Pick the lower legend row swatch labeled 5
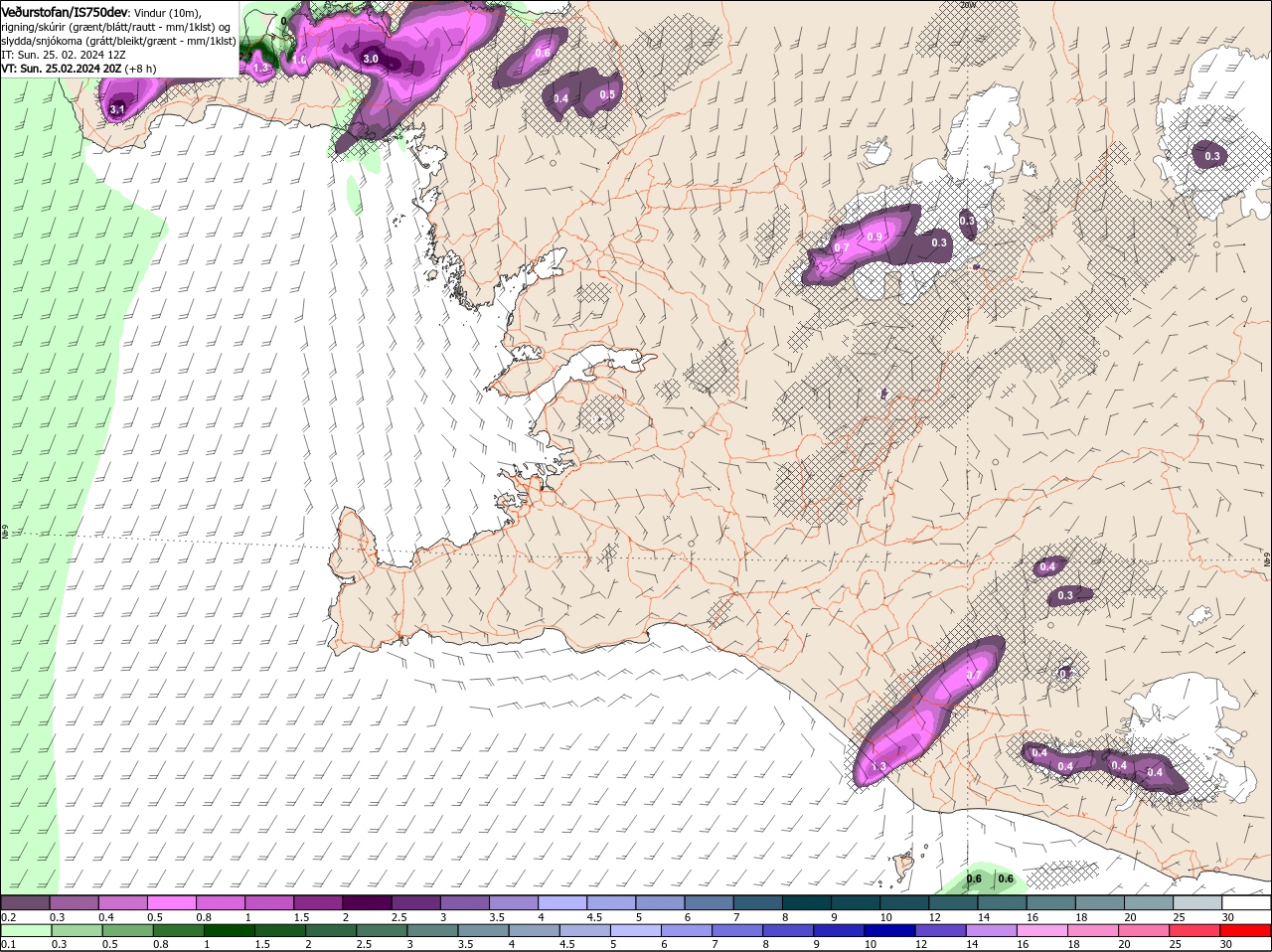Screen dimensions: 1272x952 pos(636,931)
